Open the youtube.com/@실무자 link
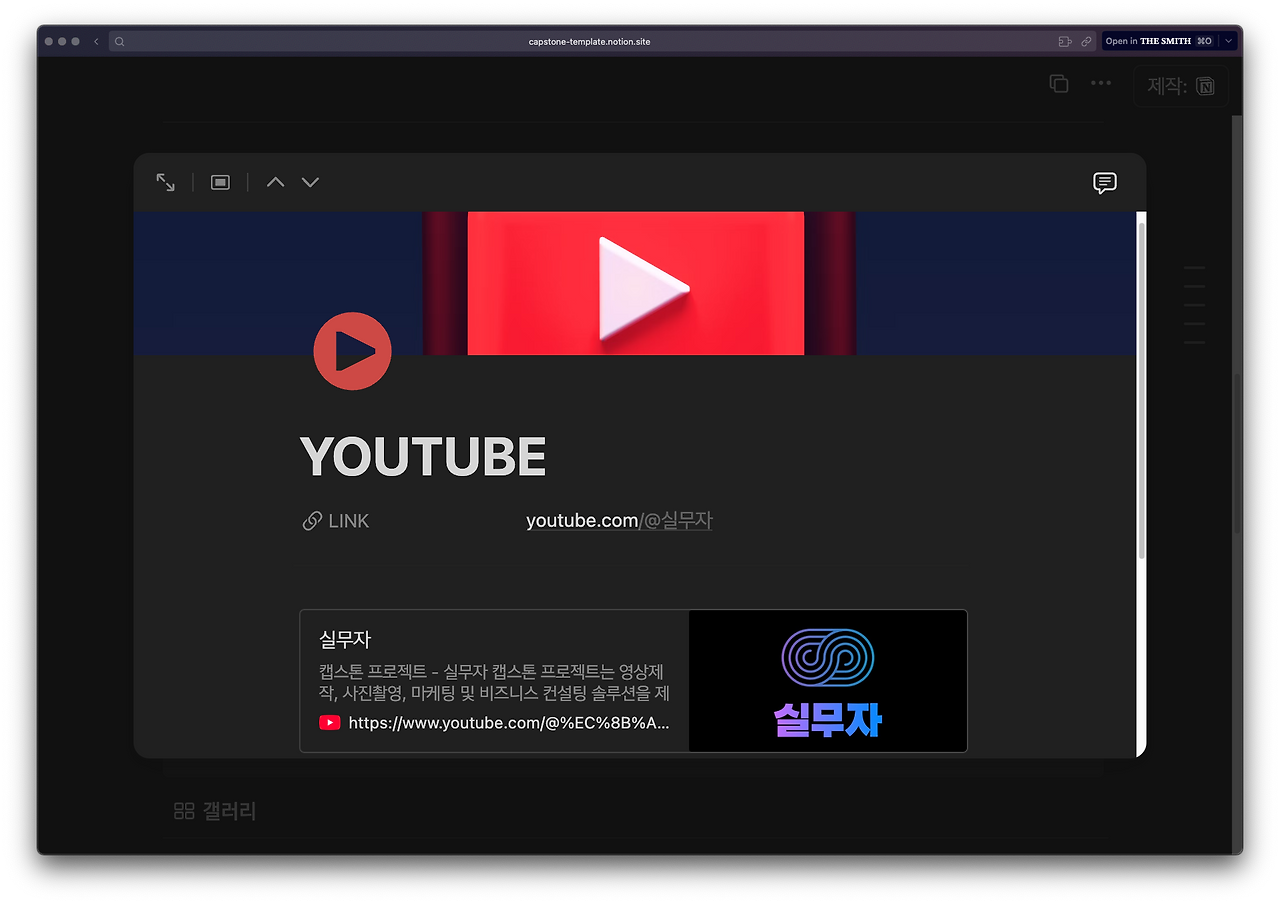Viewport: 1280px width, 904px height. 619,521
